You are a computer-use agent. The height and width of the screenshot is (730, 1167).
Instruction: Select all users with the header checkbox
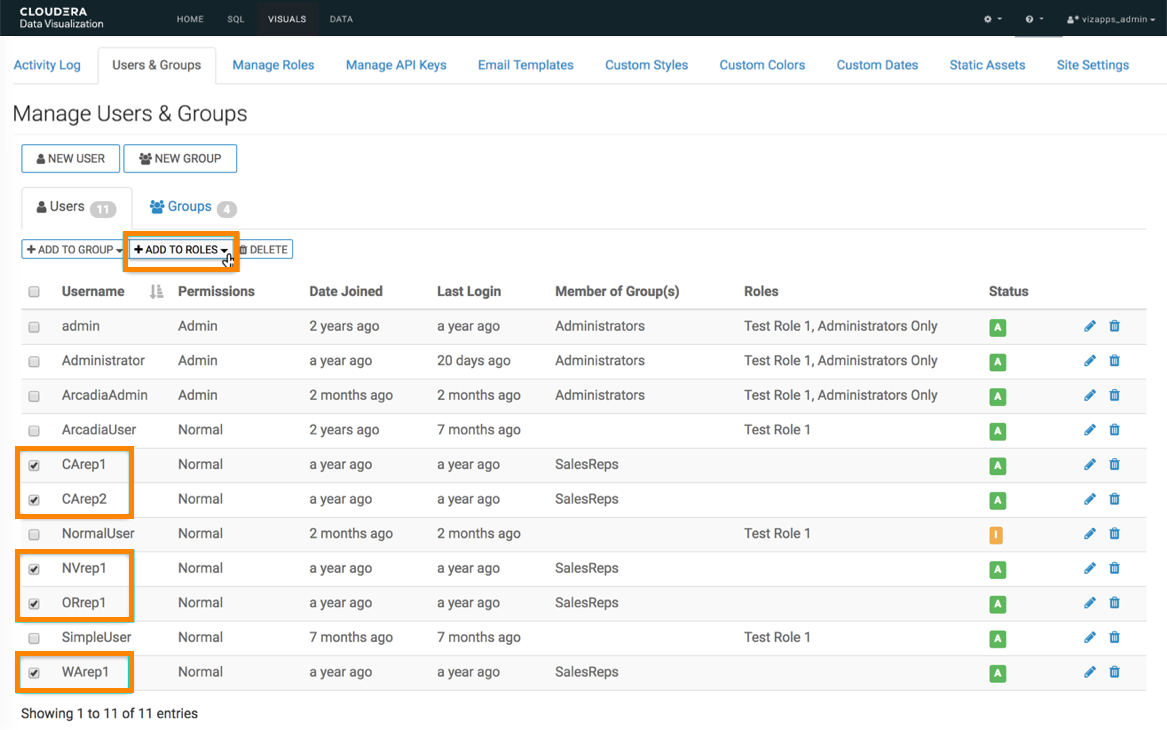[34, 291]
